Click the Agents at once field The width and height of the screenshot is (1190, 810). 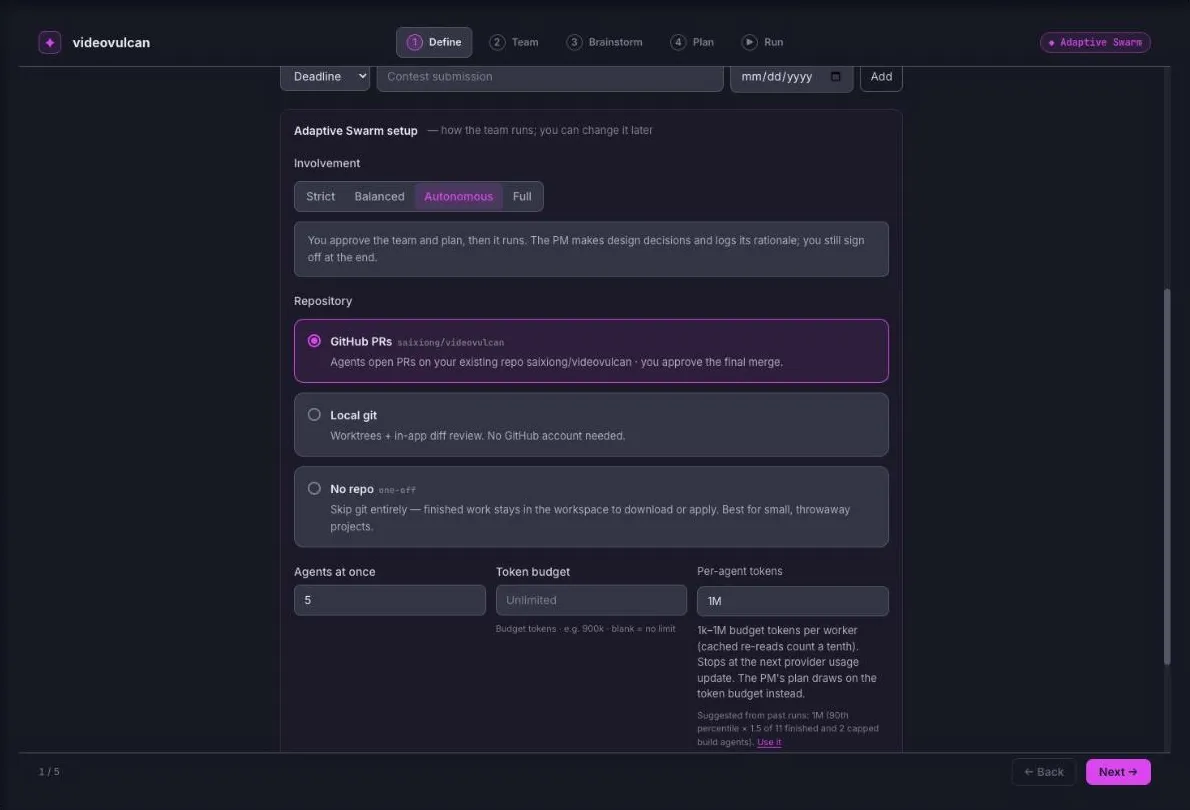[x=389, y=600]
